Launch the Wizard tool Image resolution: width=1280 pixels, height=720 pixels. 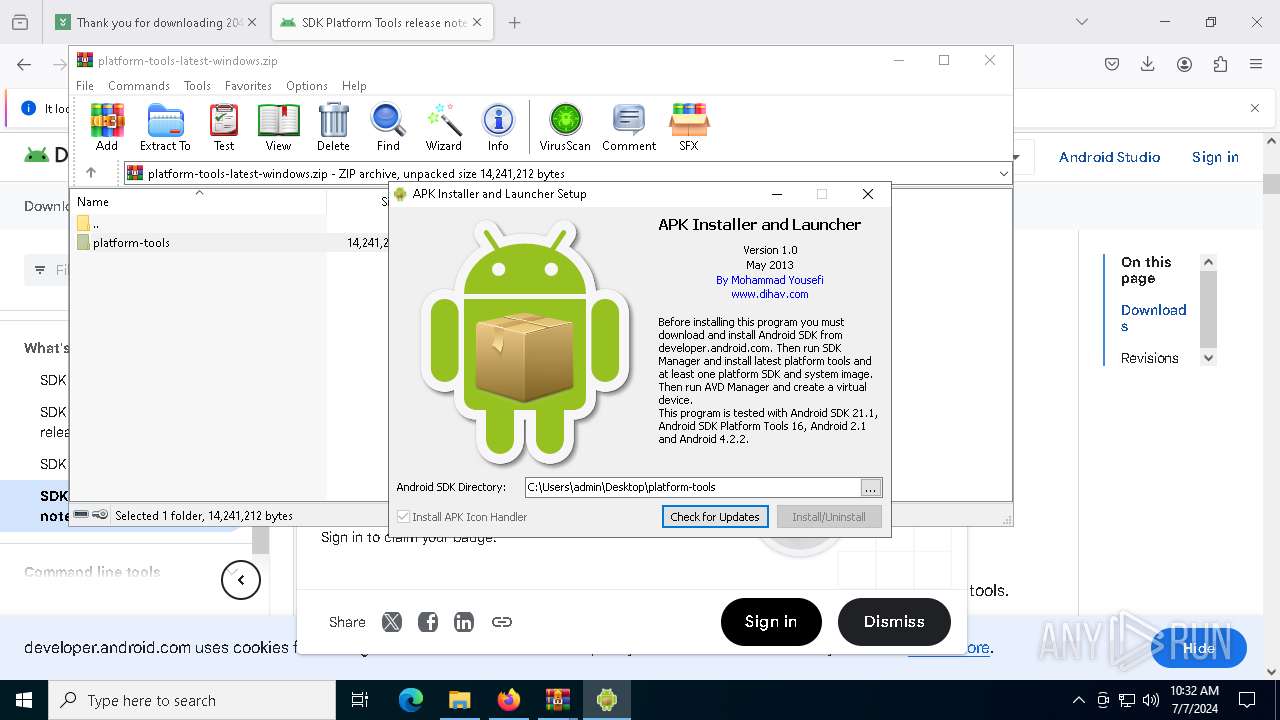pos(443,127)
